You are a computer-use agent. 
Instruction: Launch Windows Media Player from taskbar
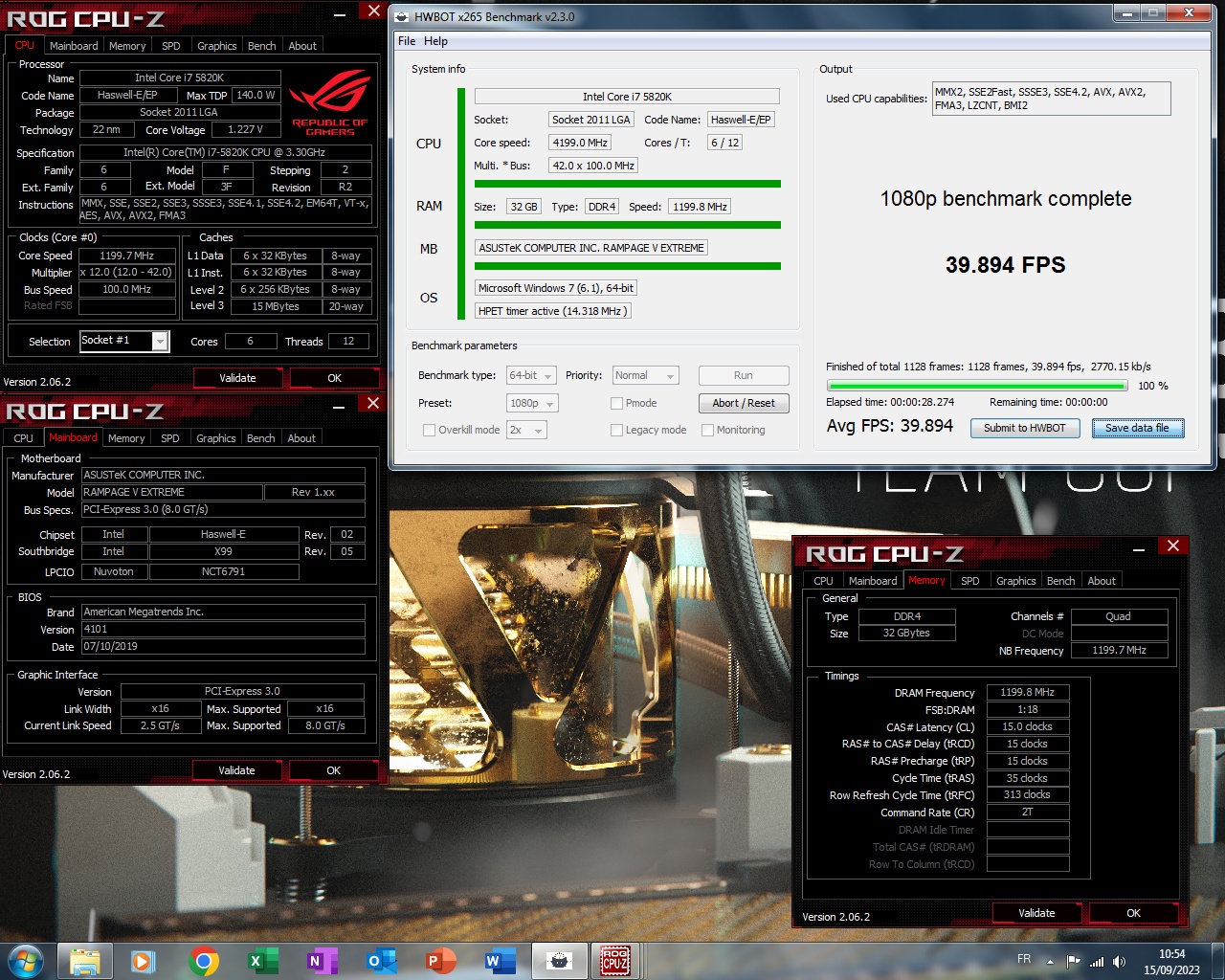pos(144,961)
